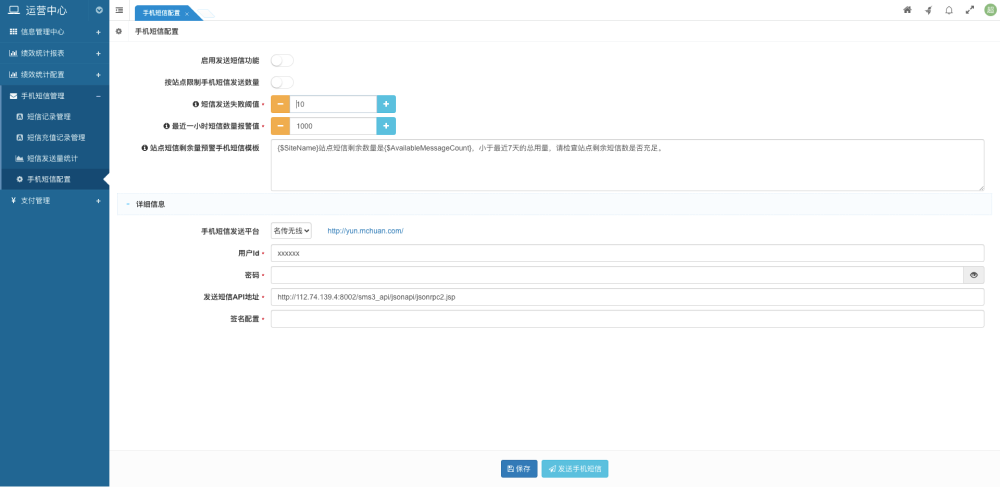Click the 签名配置 input field
Screen dimensions: 1000x487
(627, 319)
